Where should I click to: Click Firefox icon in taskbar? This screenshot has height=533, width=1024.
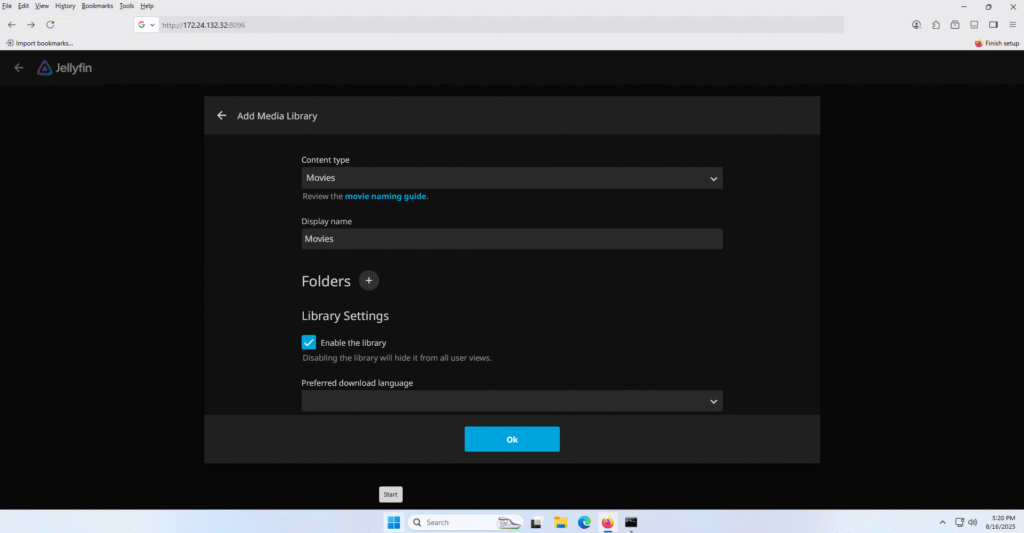608,523
